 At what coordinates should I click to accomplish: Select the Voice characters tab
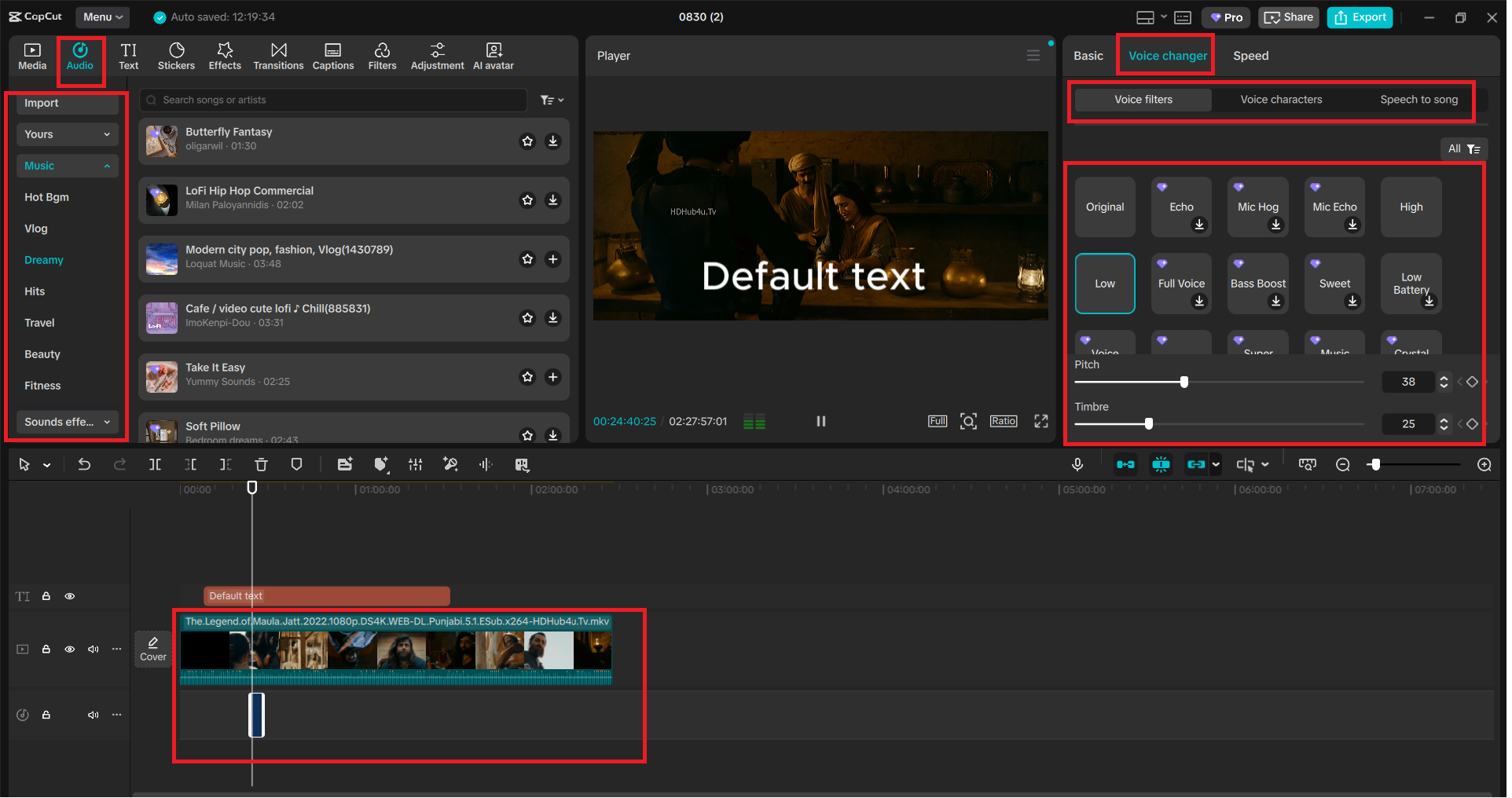coord(1281,100)
